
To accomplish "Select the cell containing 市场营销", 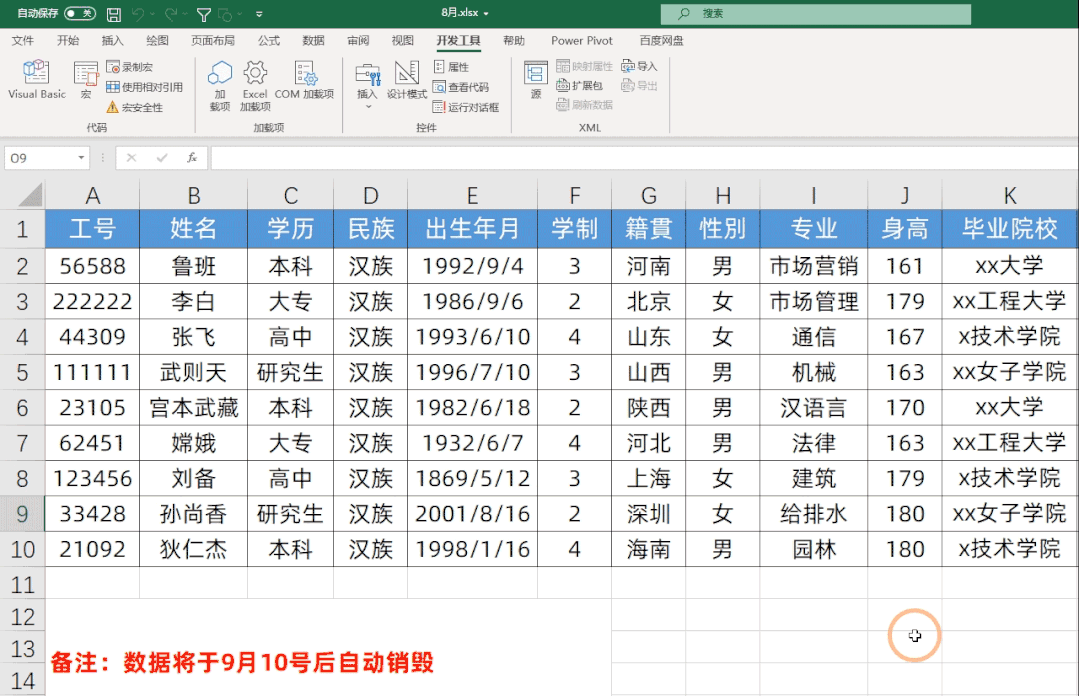I will [813, 266].
